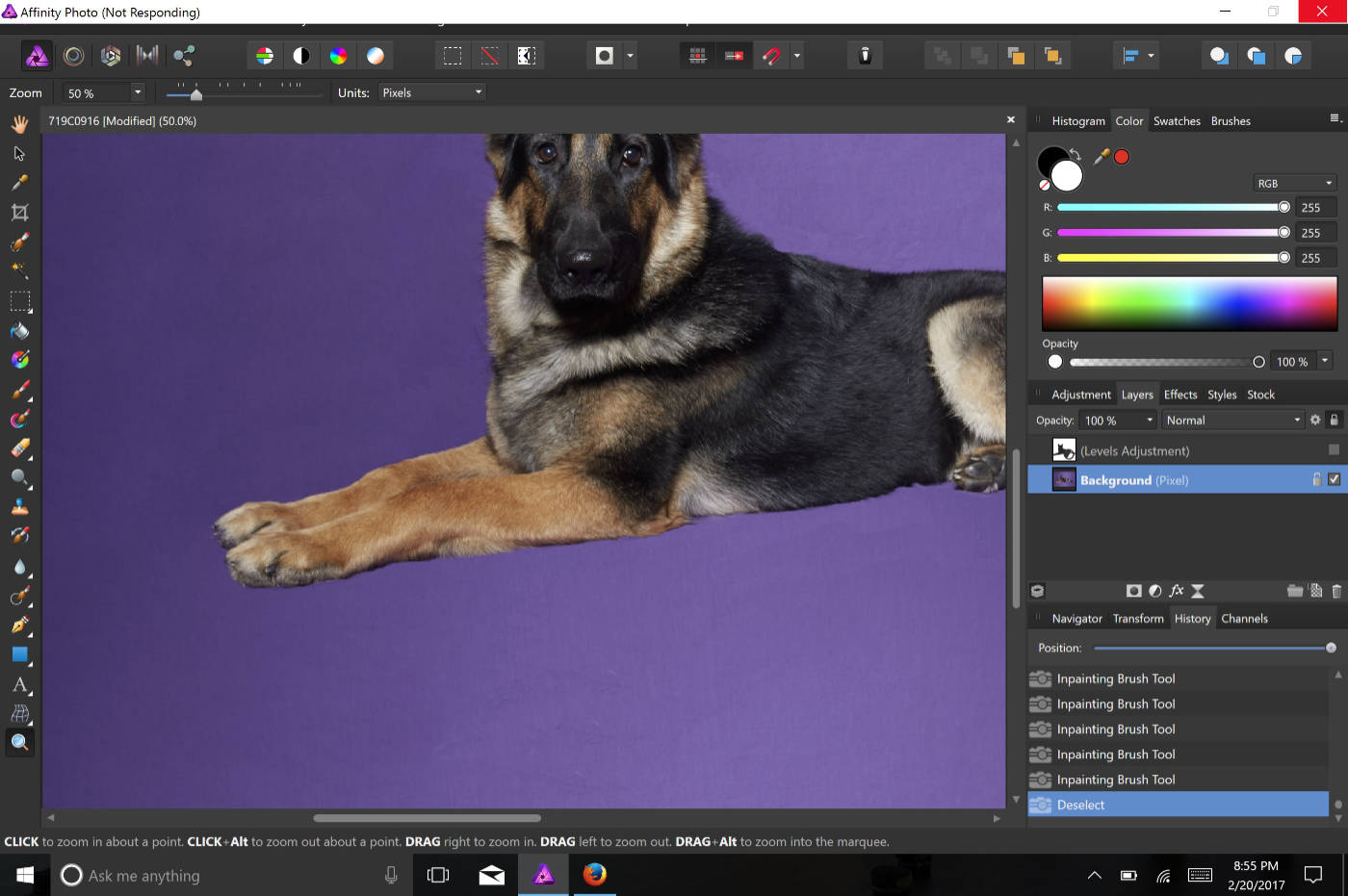1348x896 pixels.
Task: Switch to the Effects tab
Action: [1180, 395]
